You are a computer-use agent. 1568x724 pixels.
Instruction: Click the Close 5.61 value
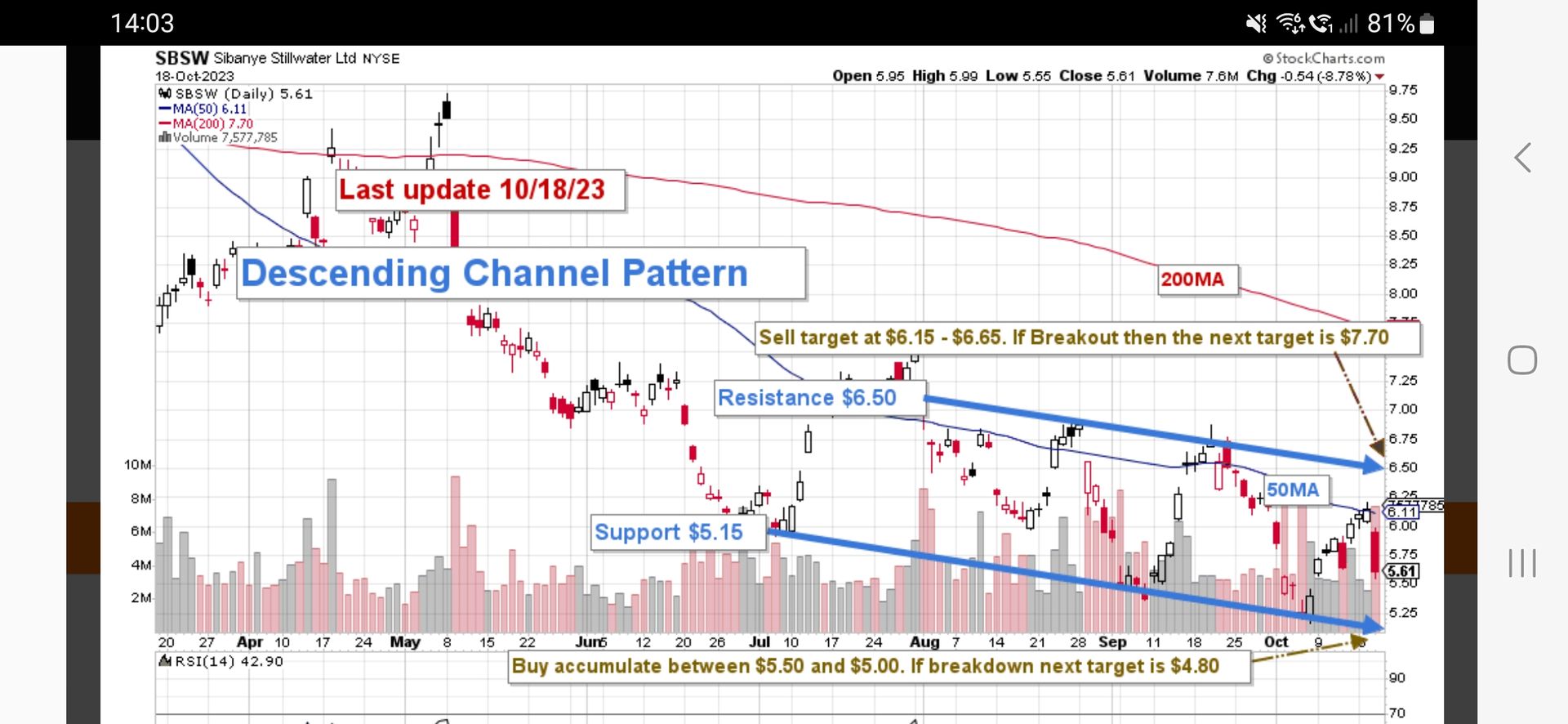click(1098, 76)
